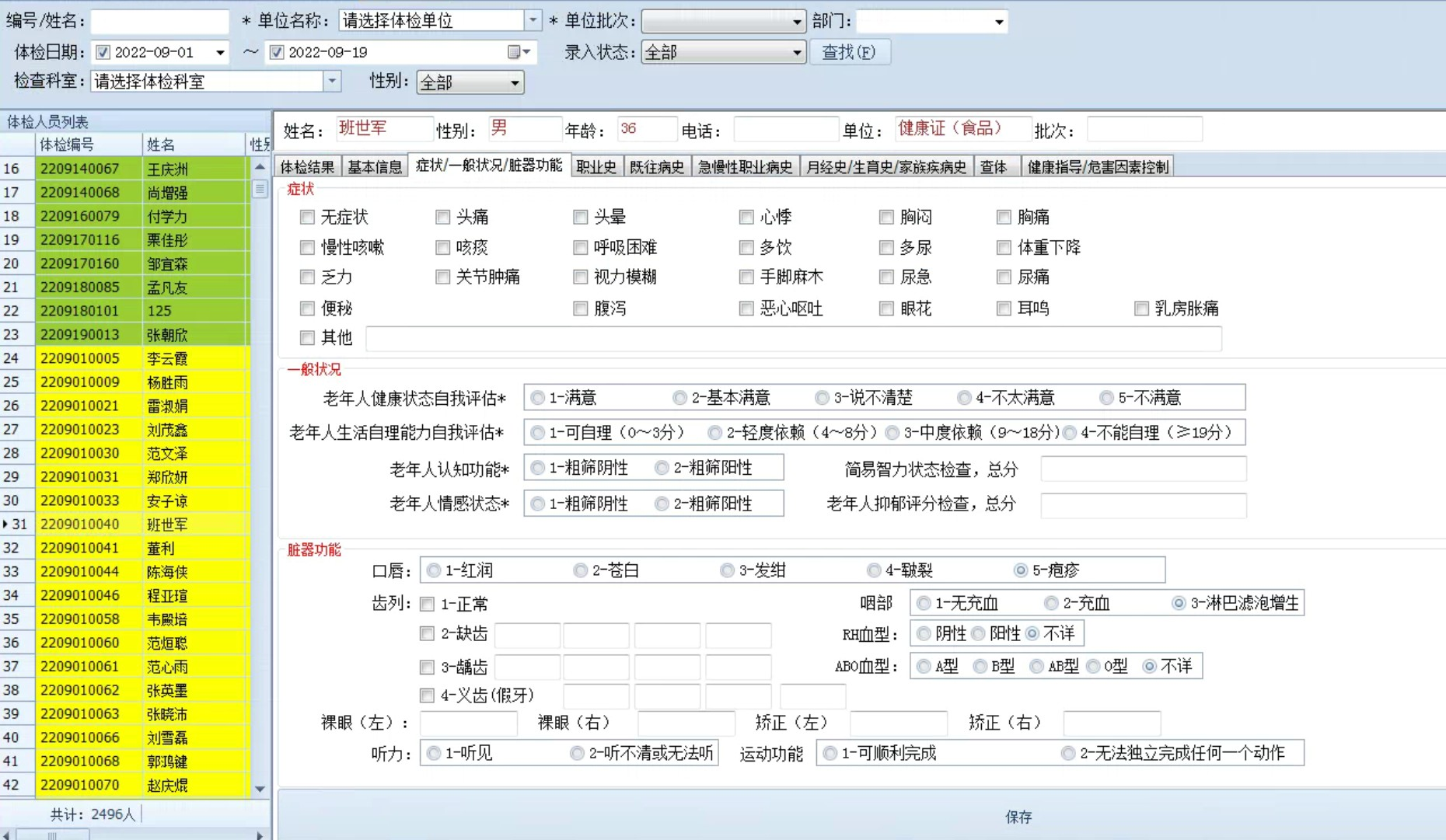Open the 录入状态 dropdown list
Screen dimensions: 1446x840
click(796, 52)
